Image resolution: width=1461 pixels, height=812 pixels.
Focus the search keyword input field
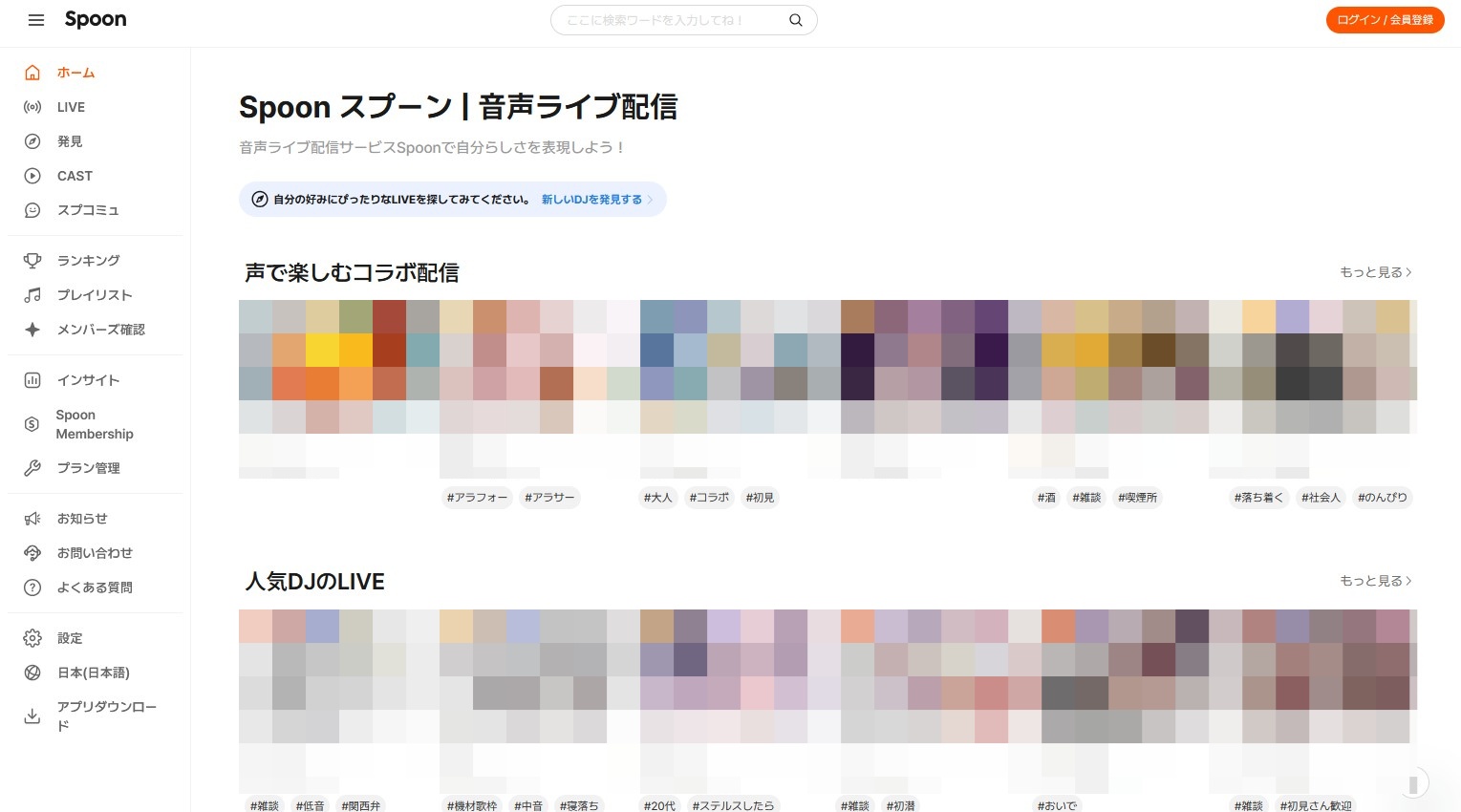click(x=674, y=20)
